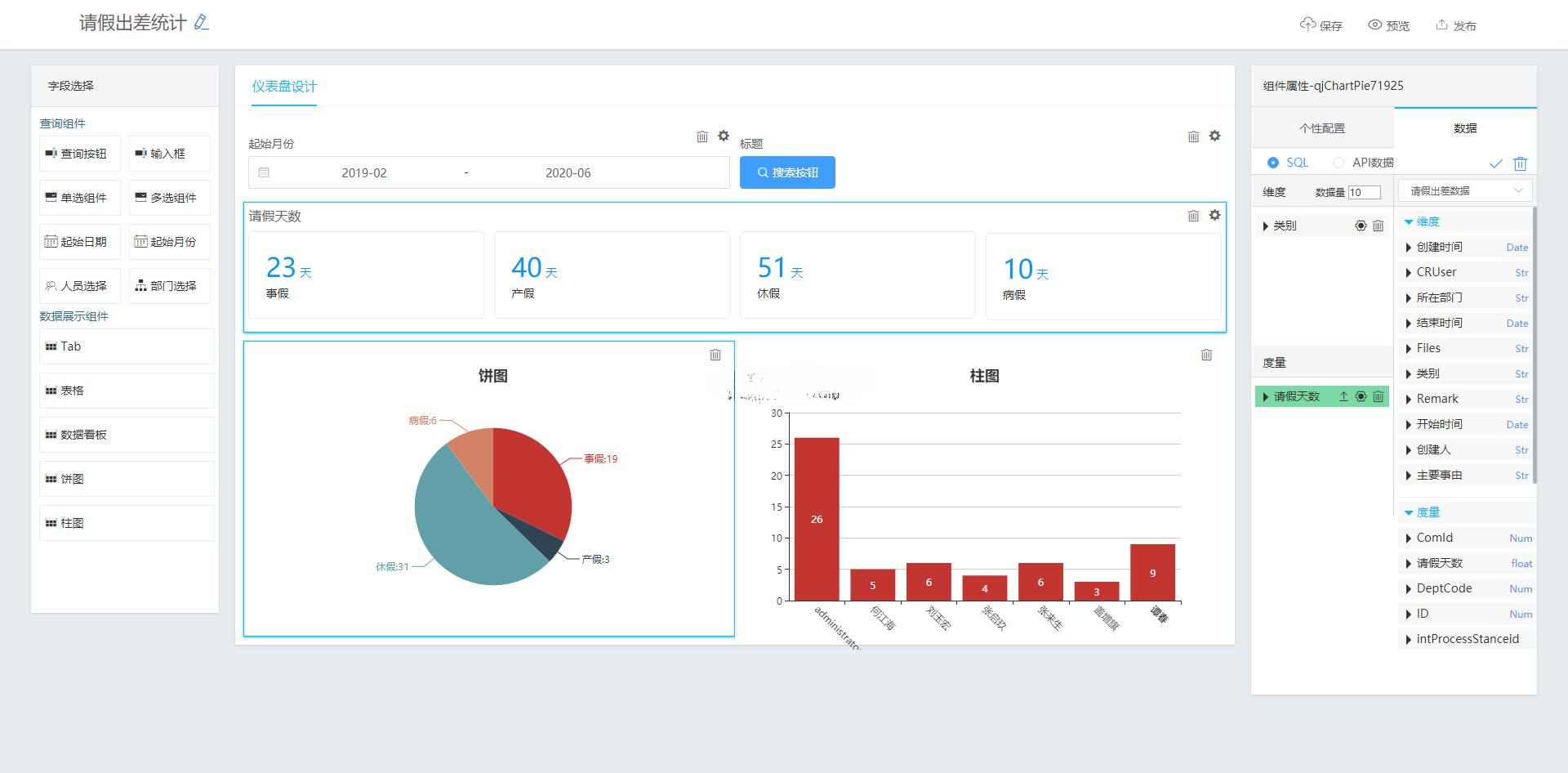Image resolution: width=1568 pixels, height=773 pixels.
Task: Delete the 柱图 bar chart component
Action: (x=1206, y=355)
